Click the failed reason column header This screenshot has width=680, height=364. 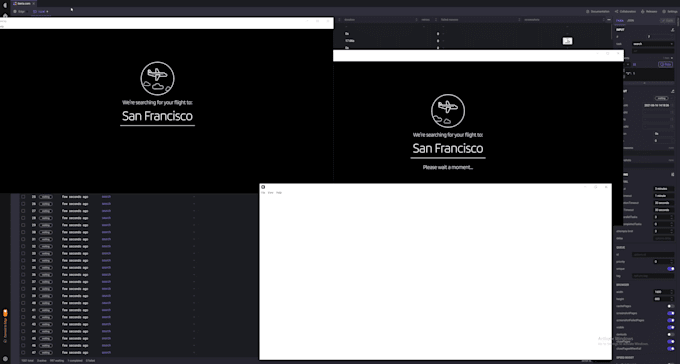click(450, 20)
